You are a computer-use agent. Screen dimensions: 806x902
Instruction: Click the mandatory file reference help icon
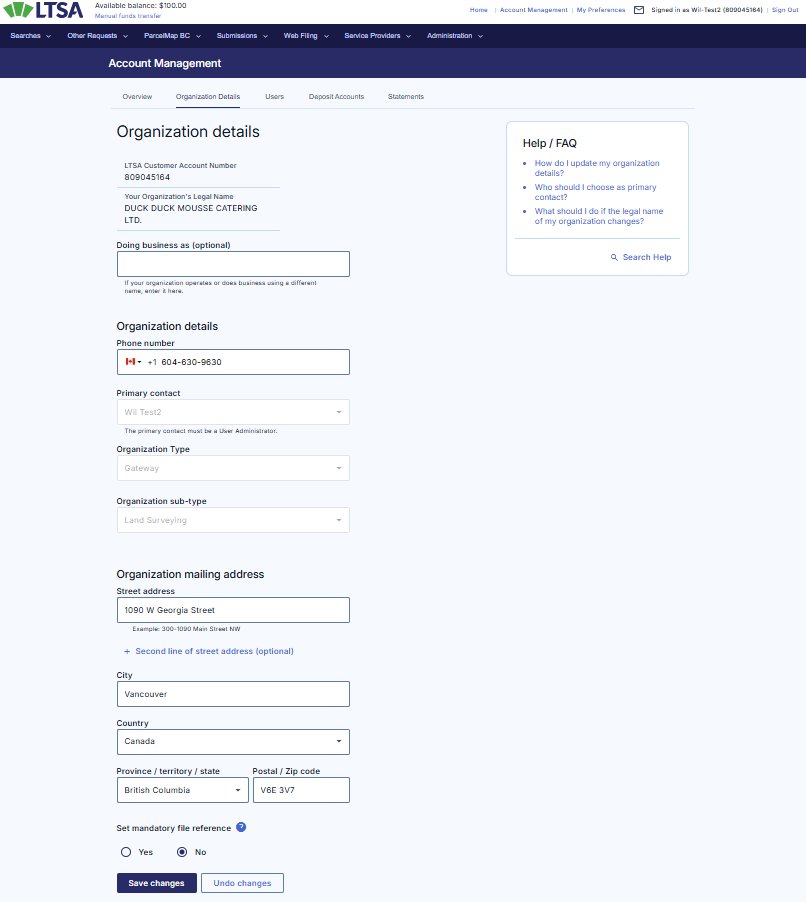[x=241, y=828]
